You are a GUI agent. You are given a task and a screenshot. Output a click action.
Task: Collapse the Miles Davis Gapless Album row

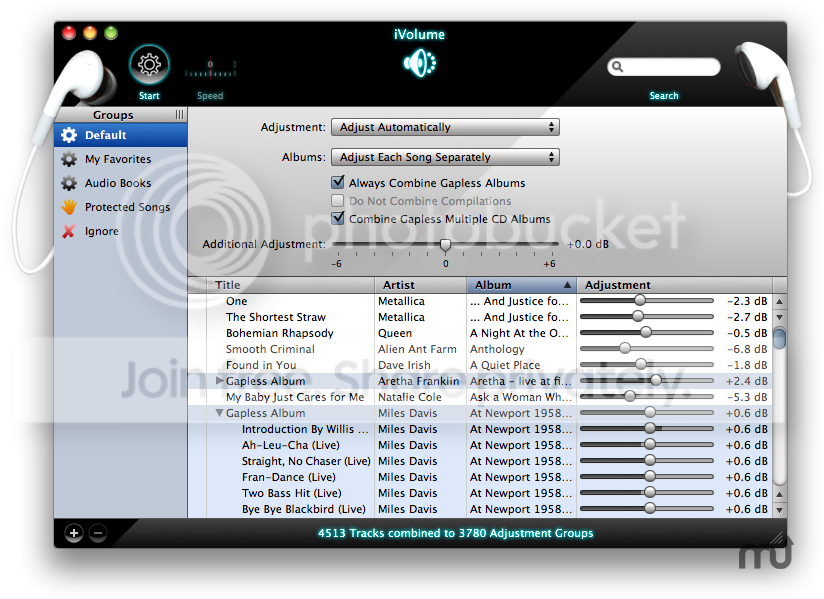[x=220, y=413]
